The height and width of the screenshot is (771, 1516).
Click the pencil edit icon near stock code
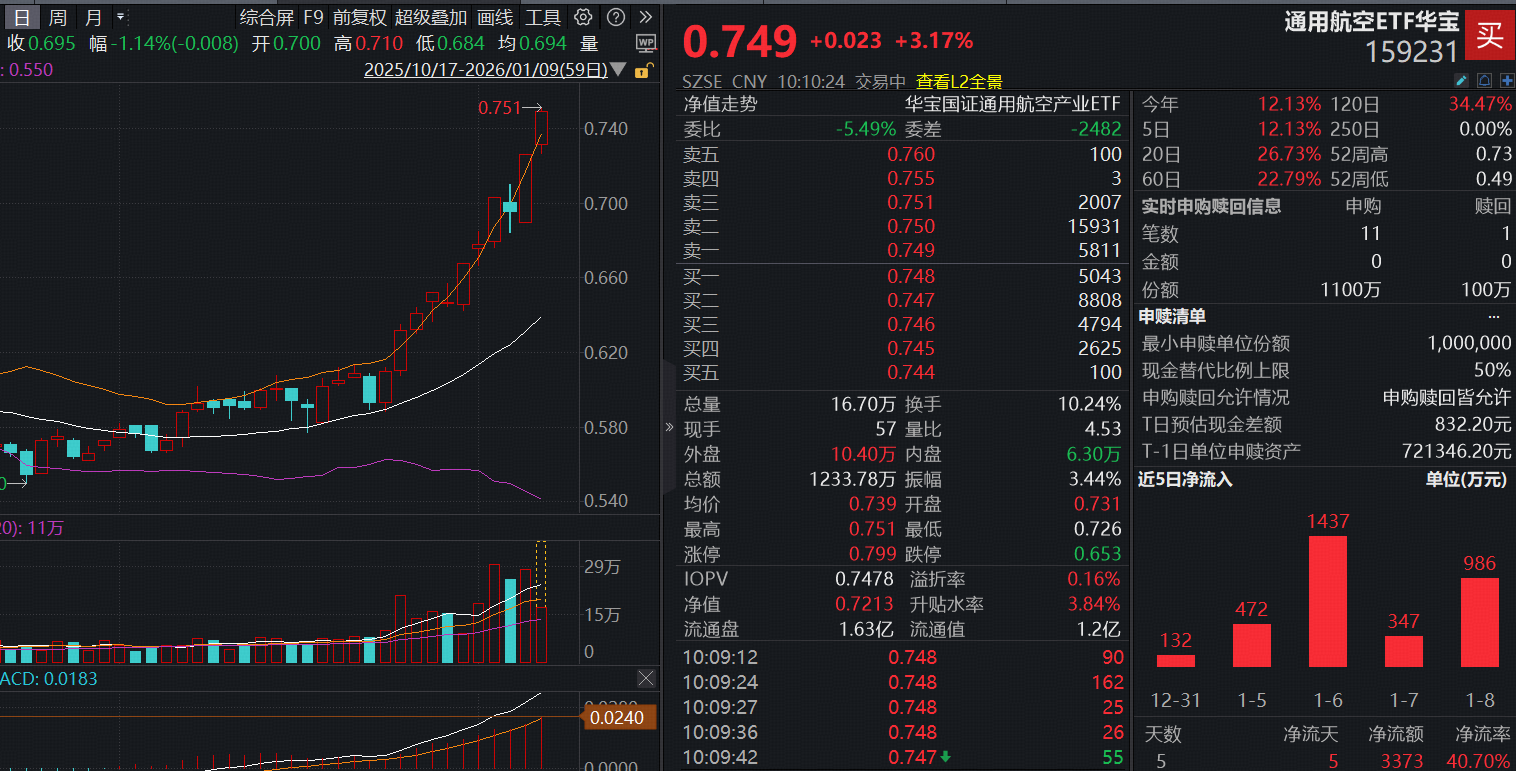click(x=1462, y=80)
